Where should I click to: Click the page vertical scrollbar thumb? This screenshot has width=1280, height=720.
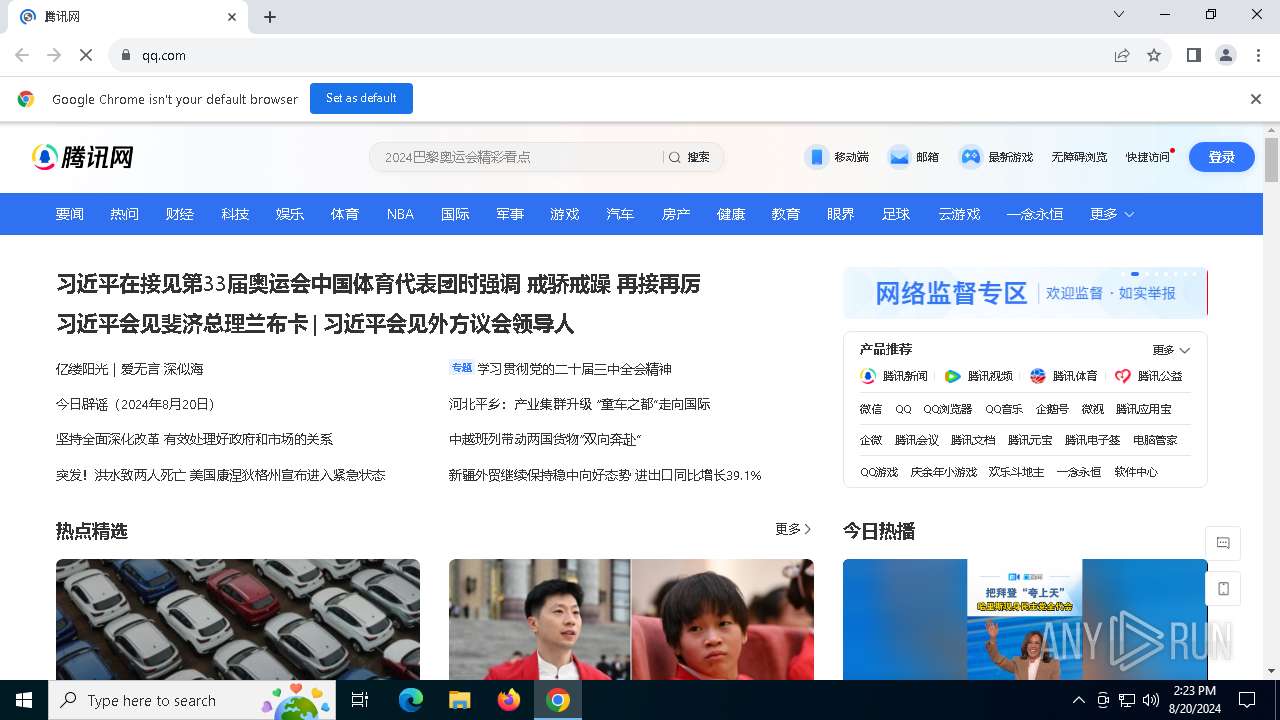click(x=1272, y=160)
